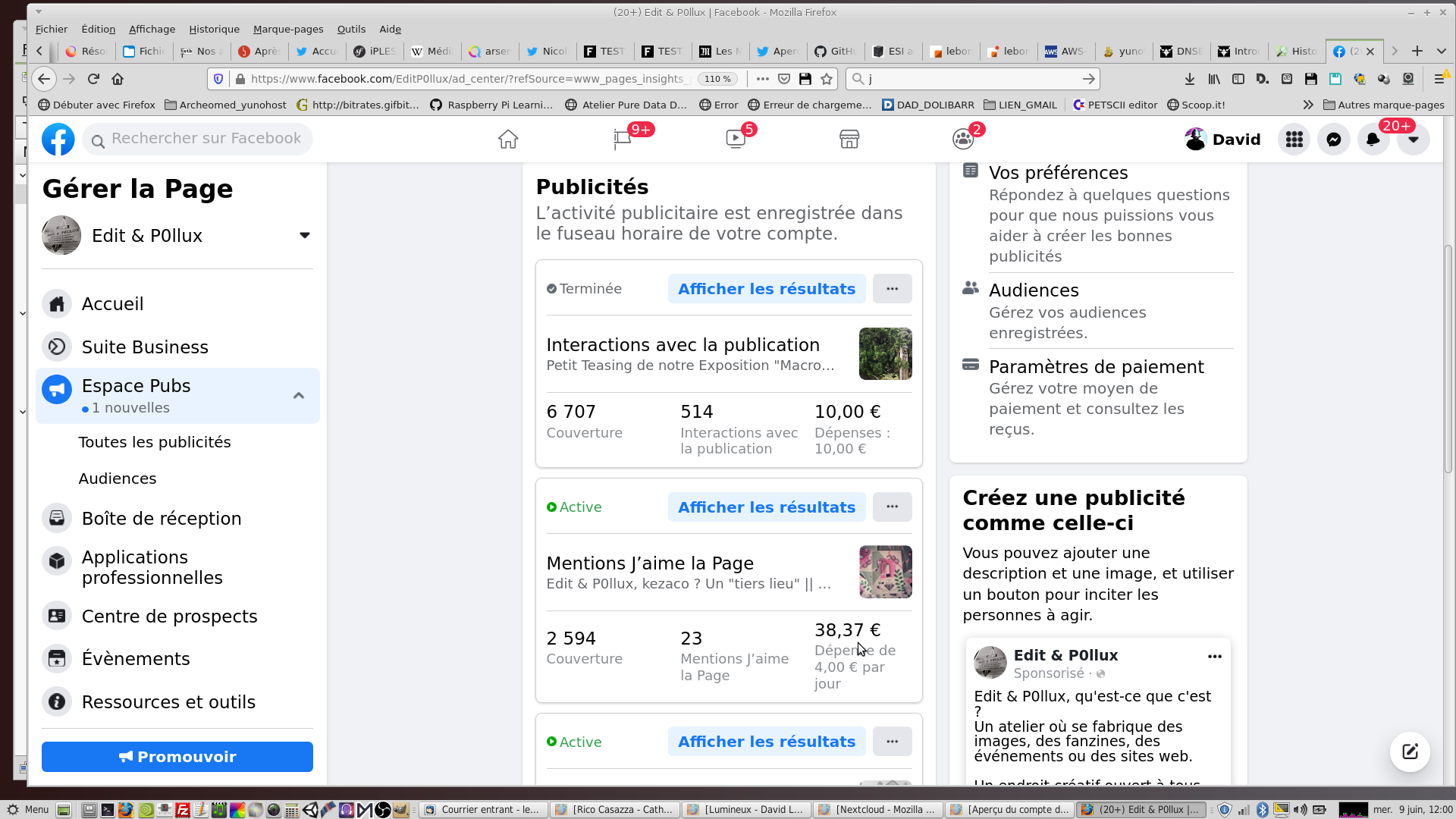Viewport: 1456px width, 819px height.
Task: Open the notifications bell icon
Action: pyautogui.click(x=1373, y=140)
